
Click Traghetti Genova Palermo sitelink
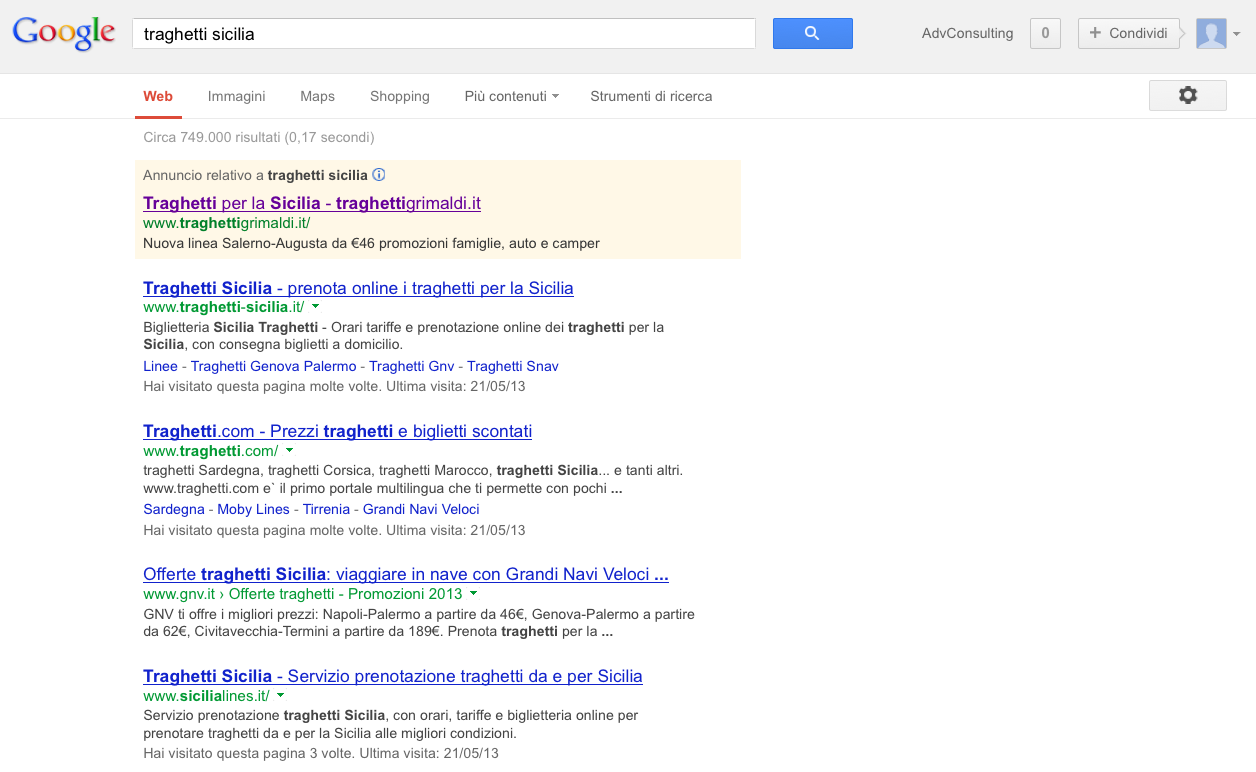273,366
